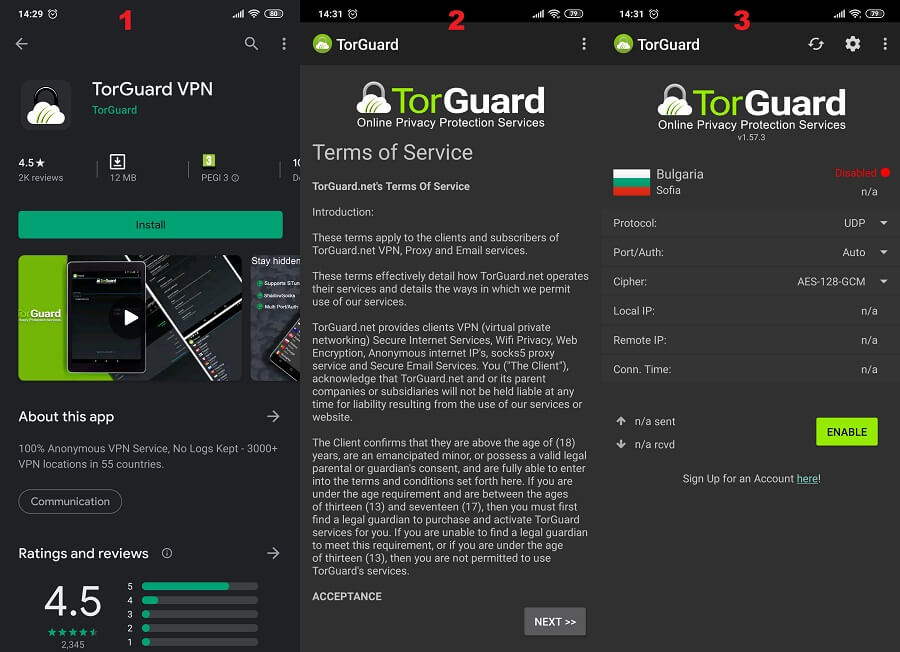This screenshot has width=900, height=652.
Task: Go back using the Play Store arrow
Action: coord(22,44)
